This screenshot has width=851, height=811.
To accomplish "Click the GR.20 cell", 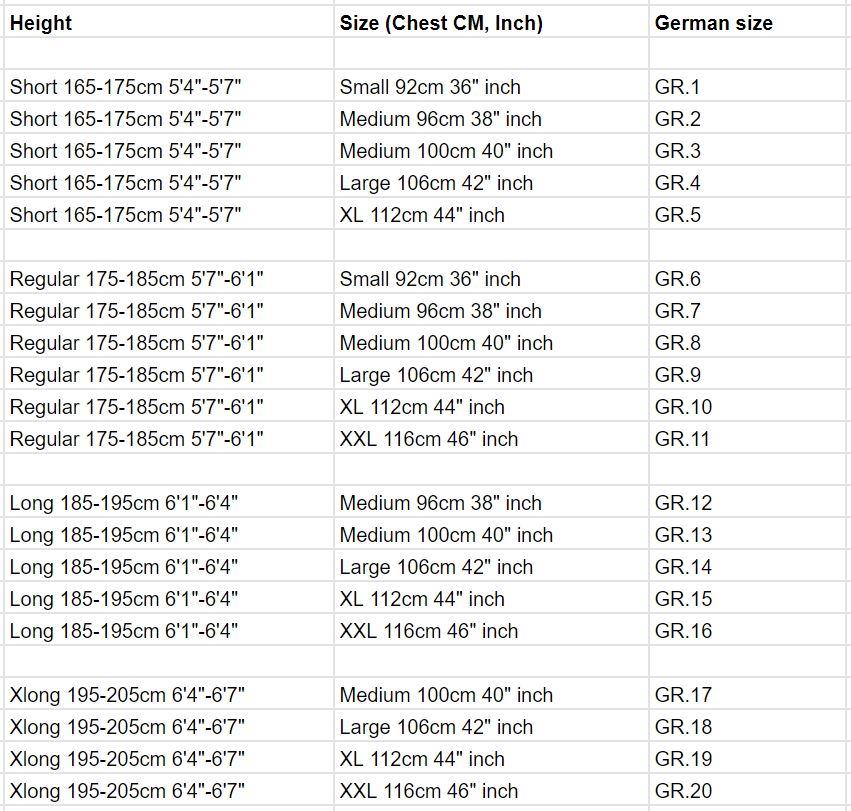I will click(683, 791).
